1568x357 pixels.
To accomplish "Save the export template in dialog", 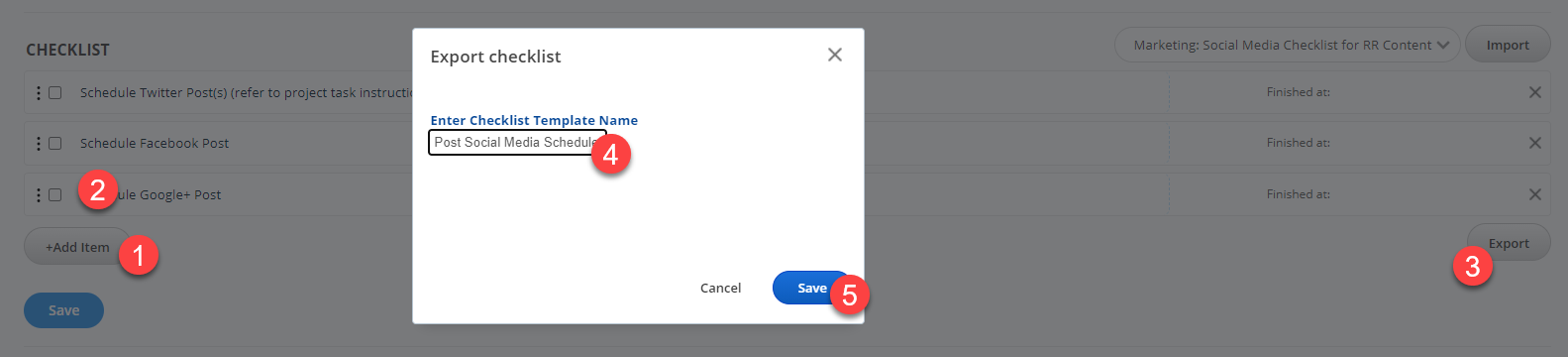I will coord(812,288).
